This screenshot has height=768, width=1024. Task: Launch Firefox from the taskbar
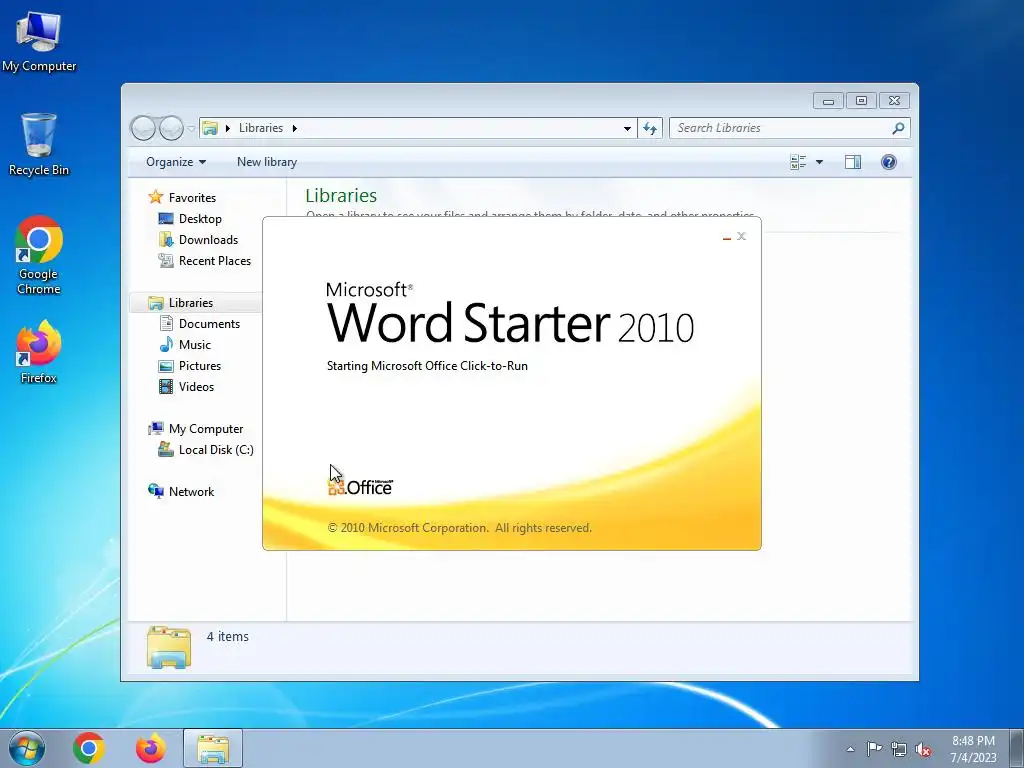150,748
